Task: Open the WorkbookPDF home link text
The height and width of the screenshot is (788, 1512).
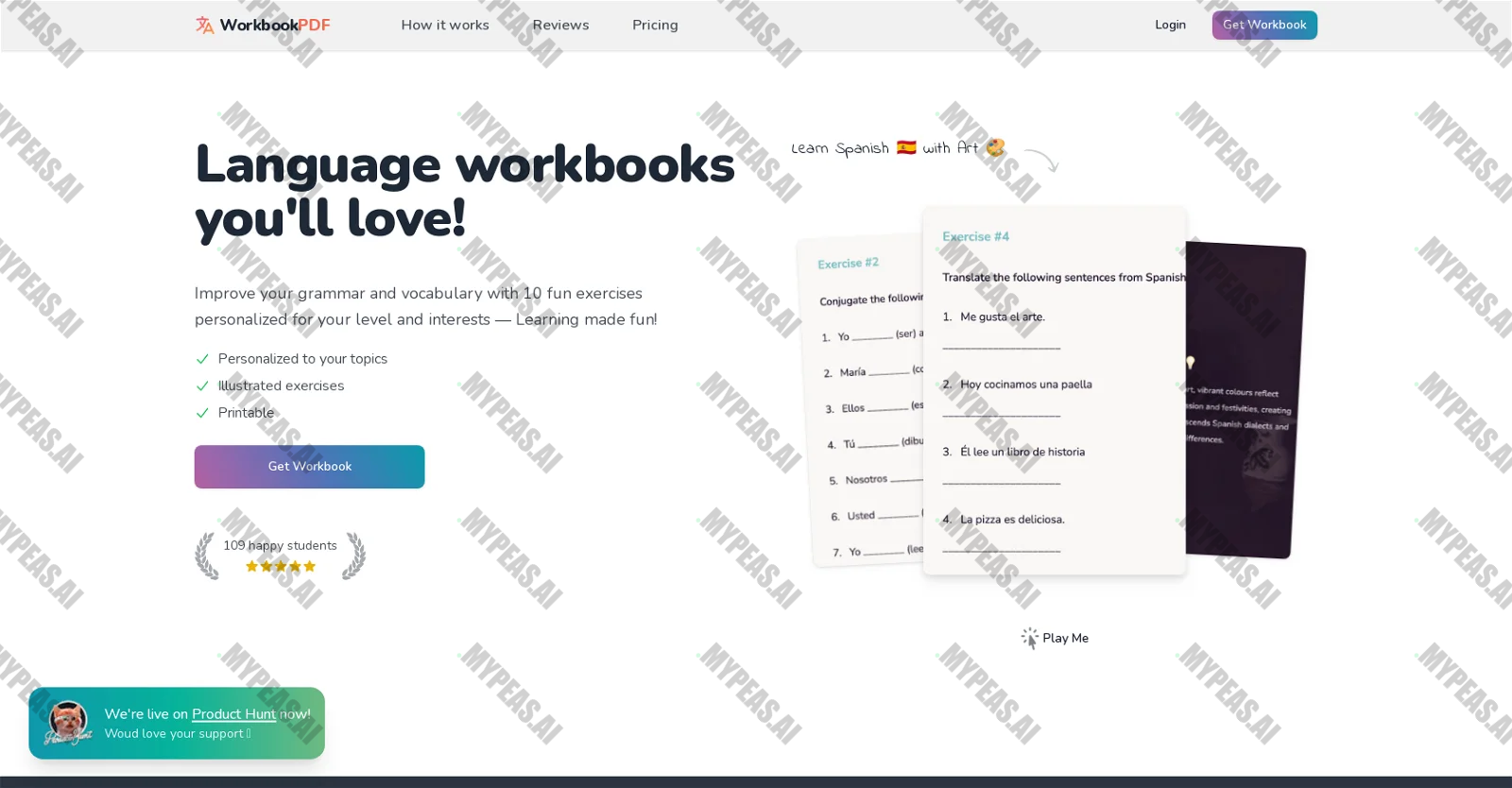Action: point(275,25)
